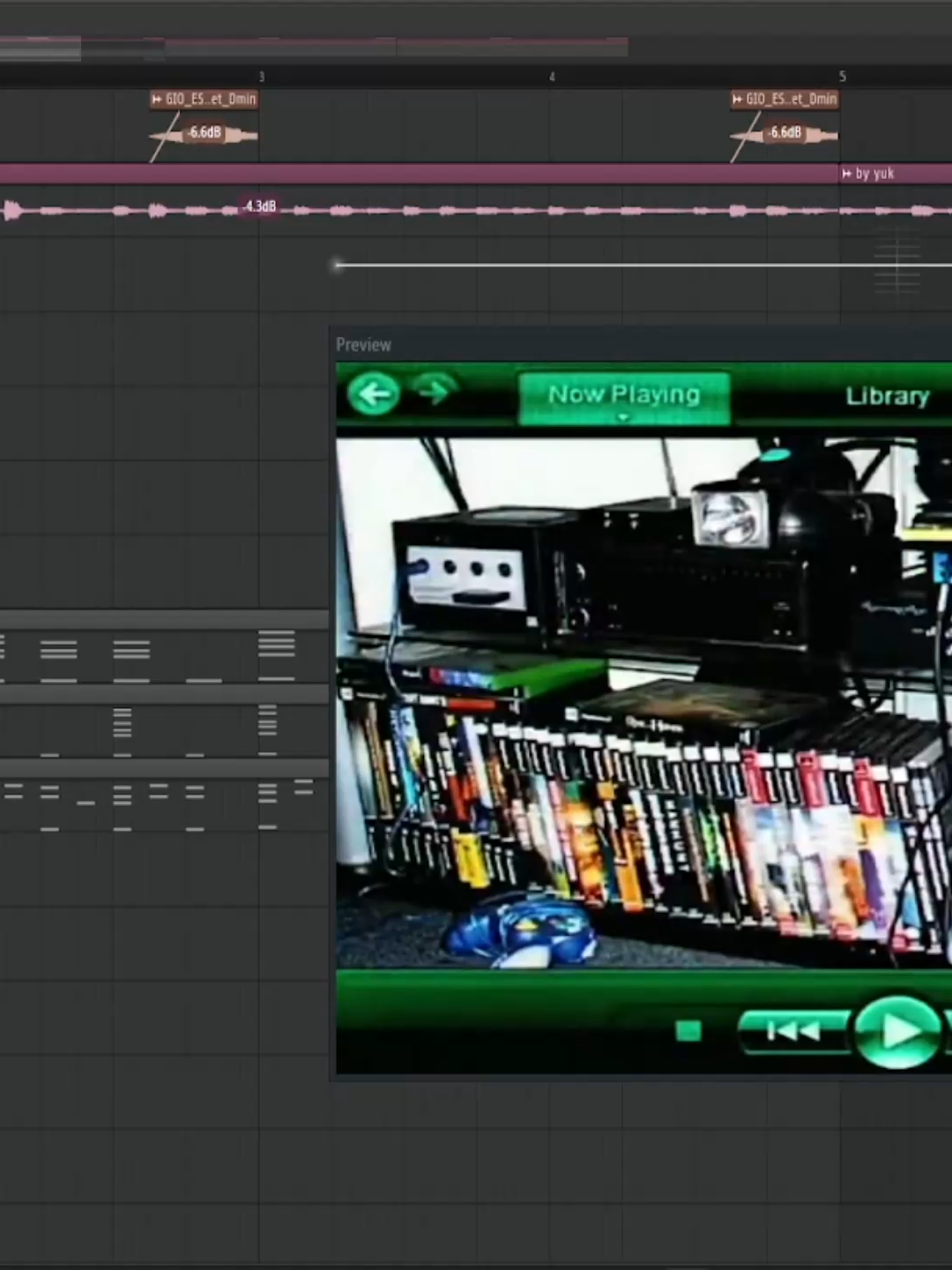Click the automation line start point

[337, 265]
